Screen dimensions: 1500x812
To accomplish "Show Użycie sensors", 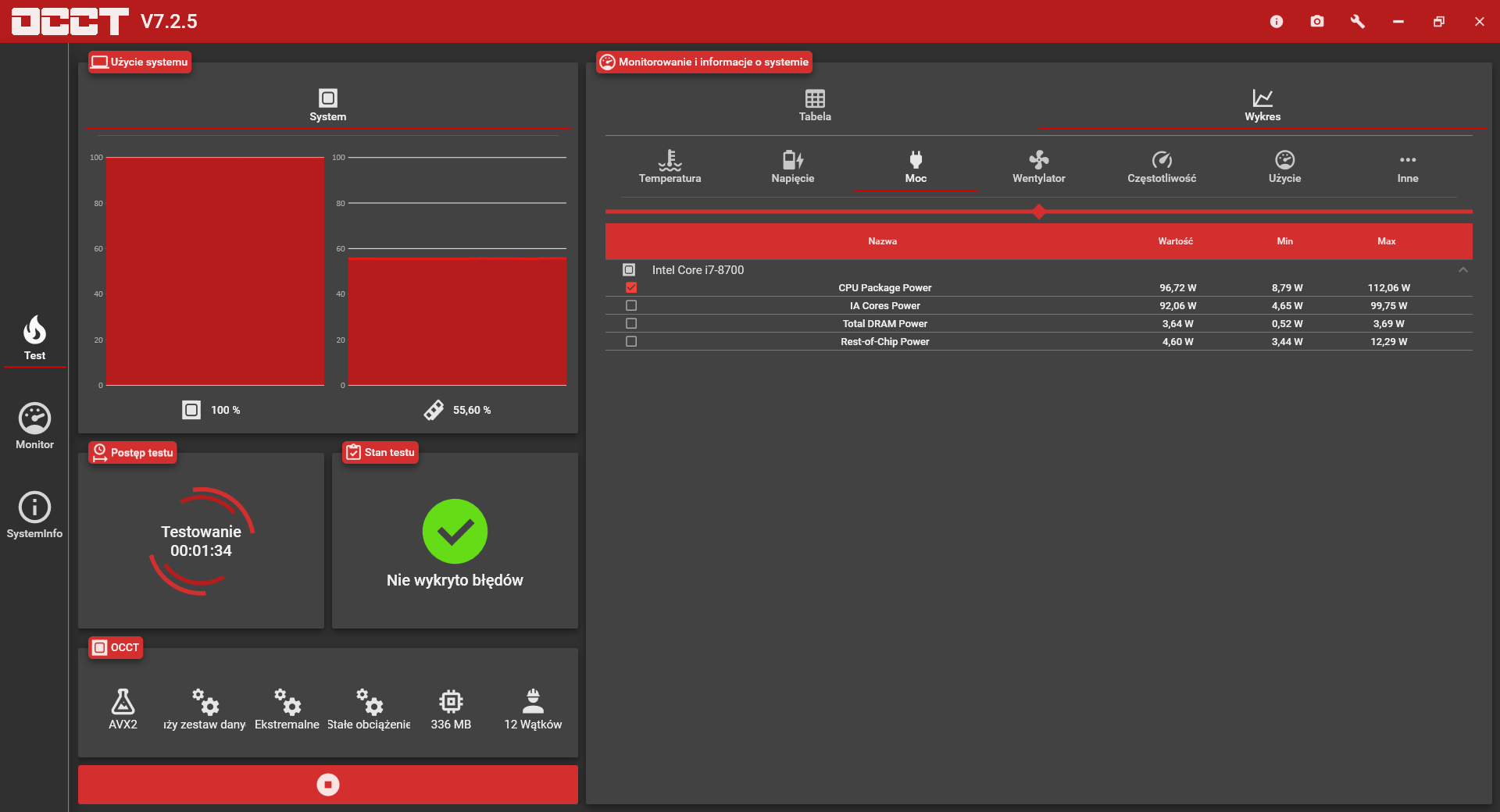I will tap(1284, 166).
